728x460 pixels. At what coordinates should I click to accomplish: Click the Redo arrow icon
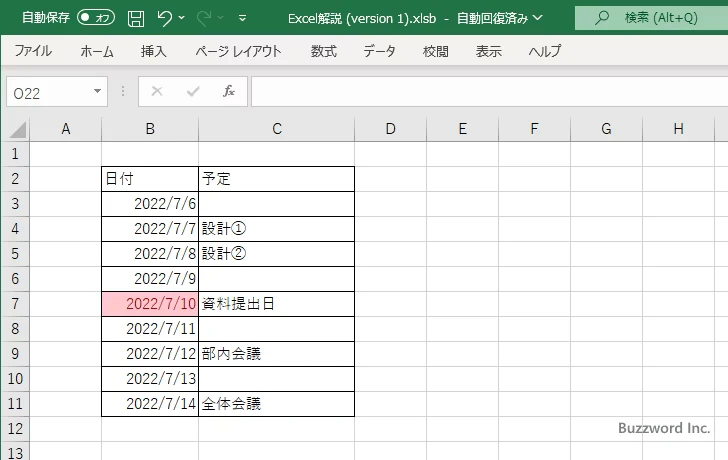[x=204, y=18]
